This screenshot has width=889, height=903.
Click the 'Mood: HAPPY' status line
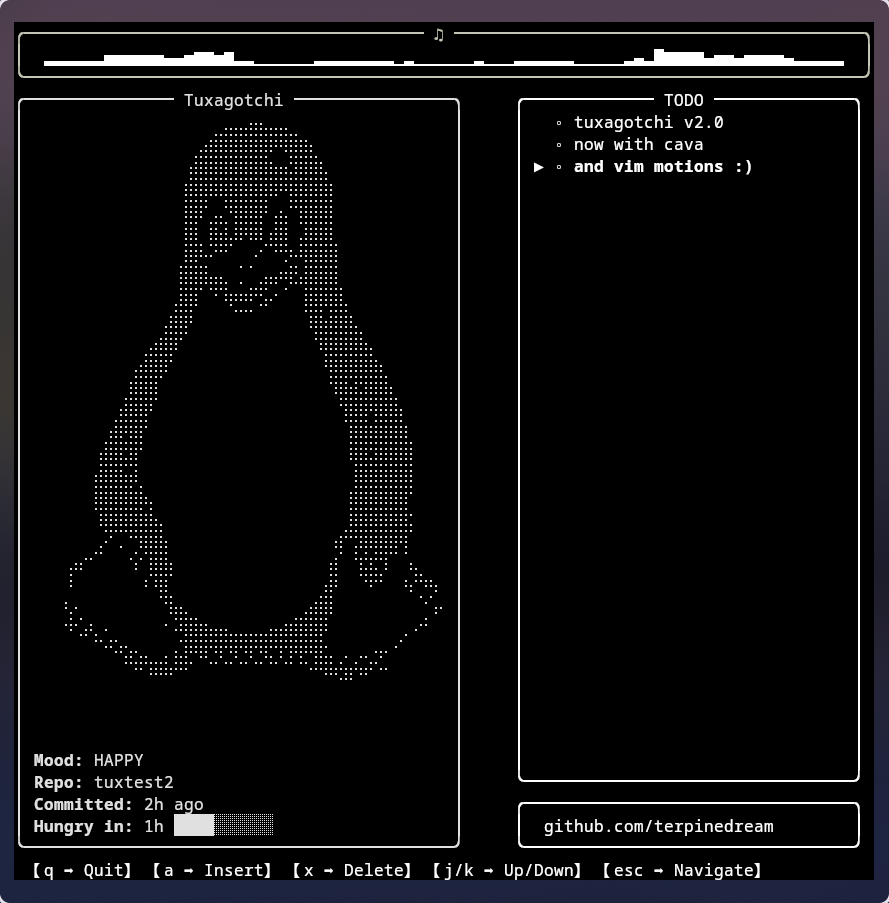point(89,760)
